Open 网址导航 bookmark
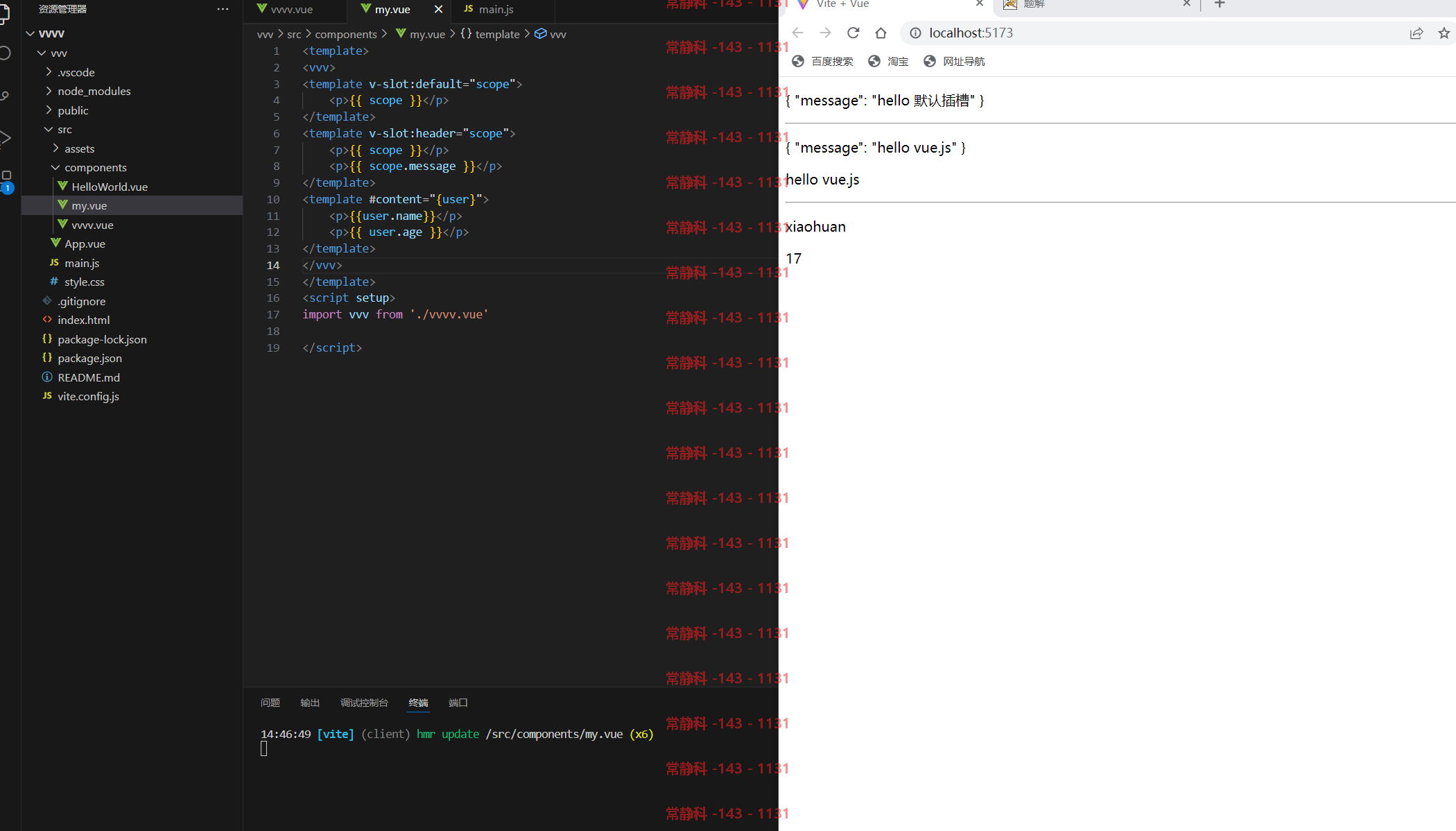This screenshot has height=831, width=1456. pyautogui.click(x=954, y=61)
